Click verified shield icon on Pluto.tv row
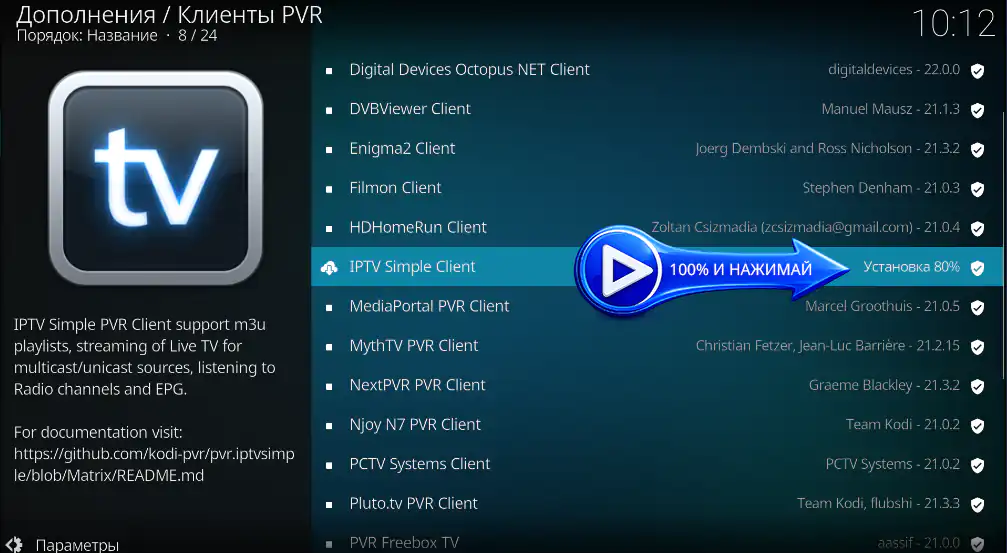 pos(977,505)
